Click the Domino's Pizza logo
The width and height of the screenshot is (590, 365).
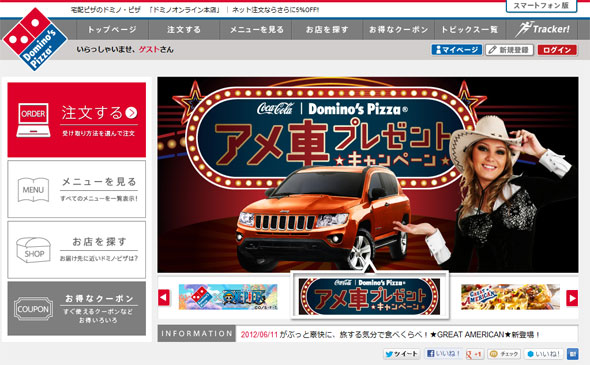(35, 39)
